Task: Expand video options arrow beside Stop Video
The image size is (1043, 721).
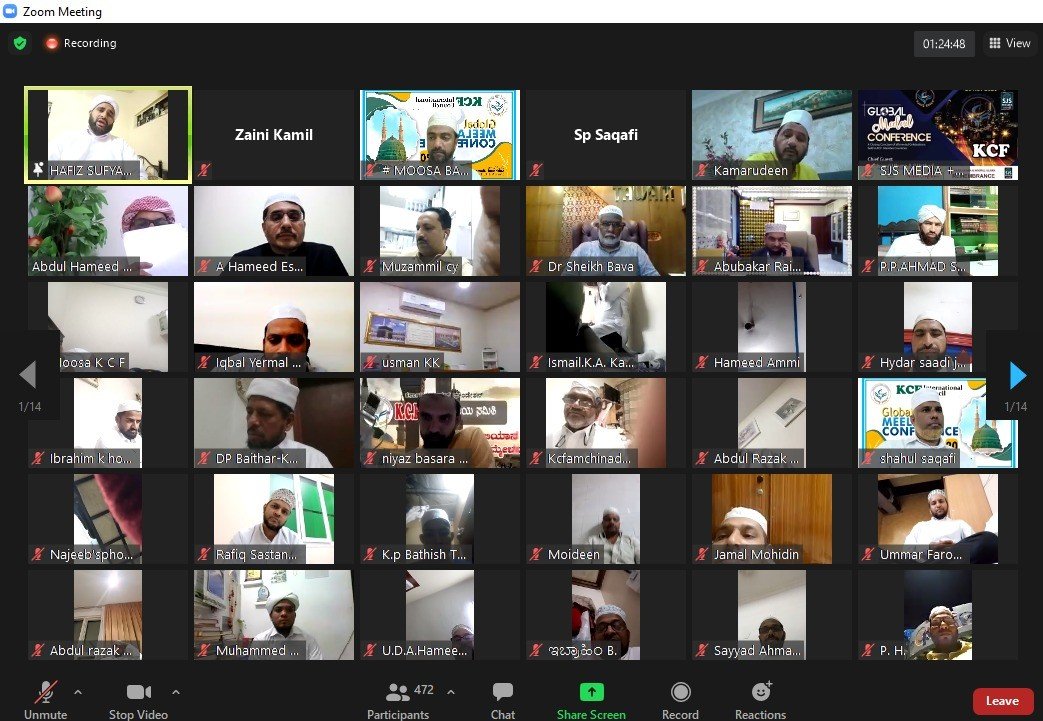Action: 176,691
